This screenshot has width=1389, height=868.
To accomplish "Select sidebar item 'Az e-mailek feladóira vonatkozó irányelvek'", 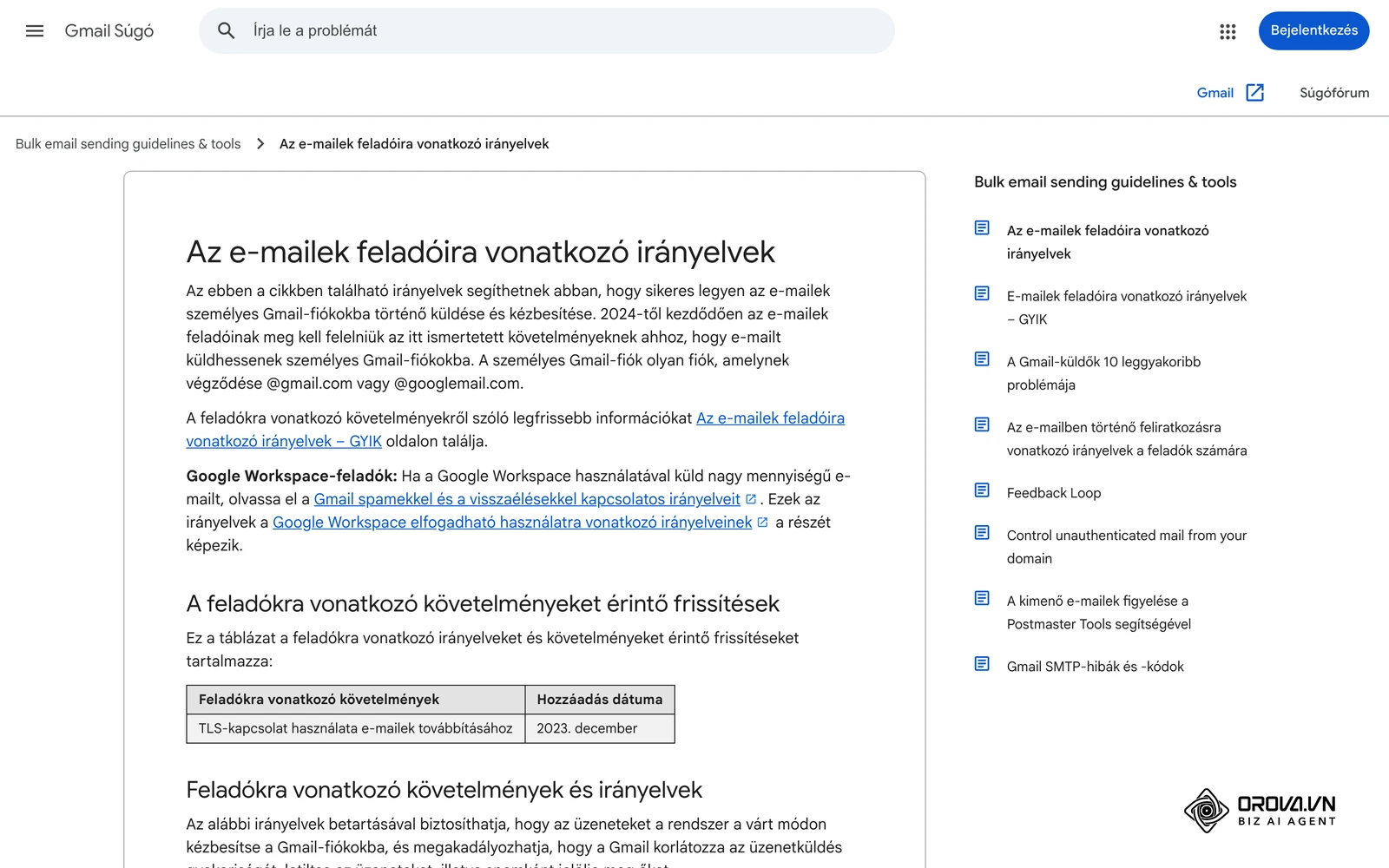I will (x=1108, y=242).
